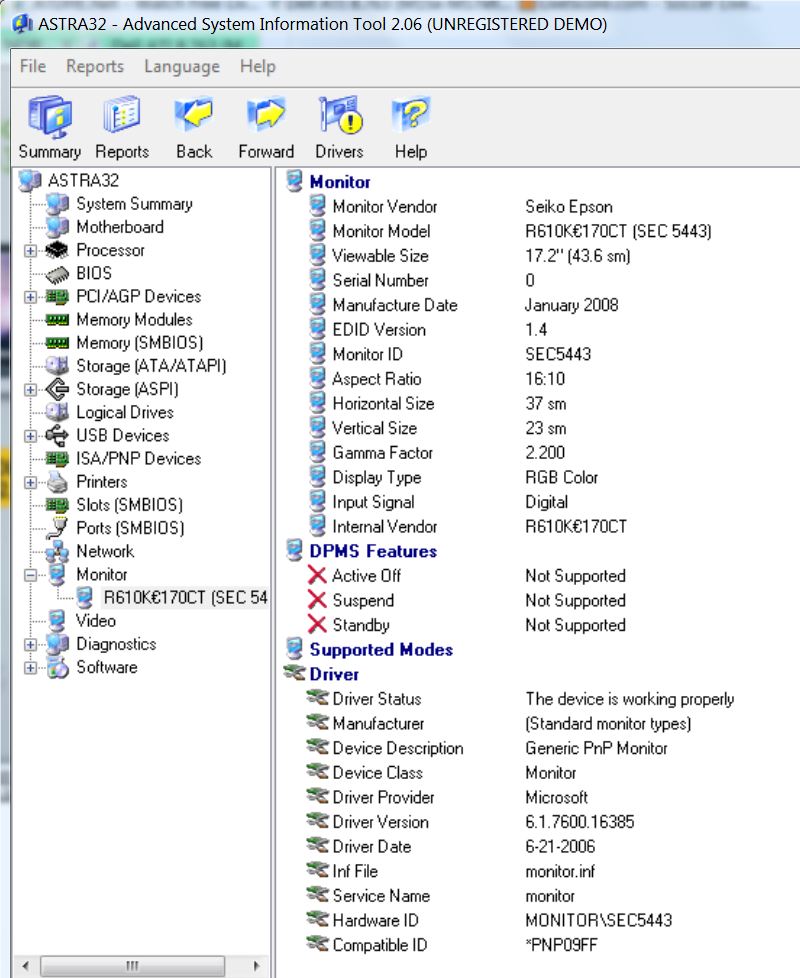Click the Supported Modes header icon
Viewport: 800px width, 978px height.
click(294, 649)
